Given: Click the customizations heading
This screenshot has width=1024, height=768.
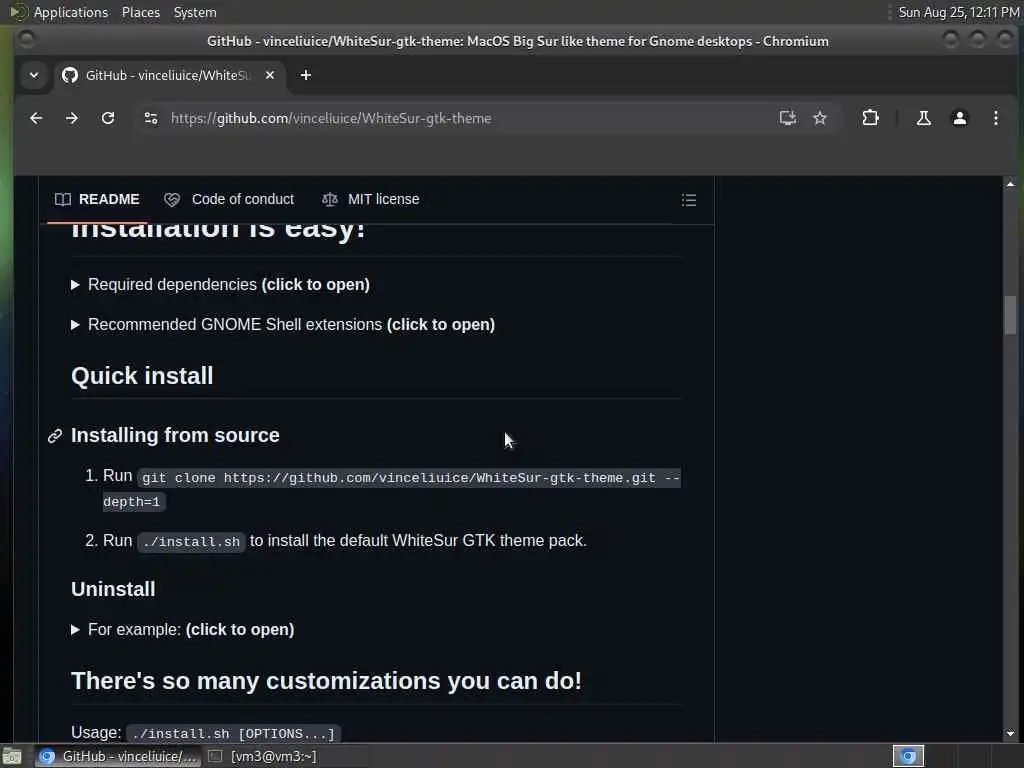Looking at the screenshot, I should [326, 681].
